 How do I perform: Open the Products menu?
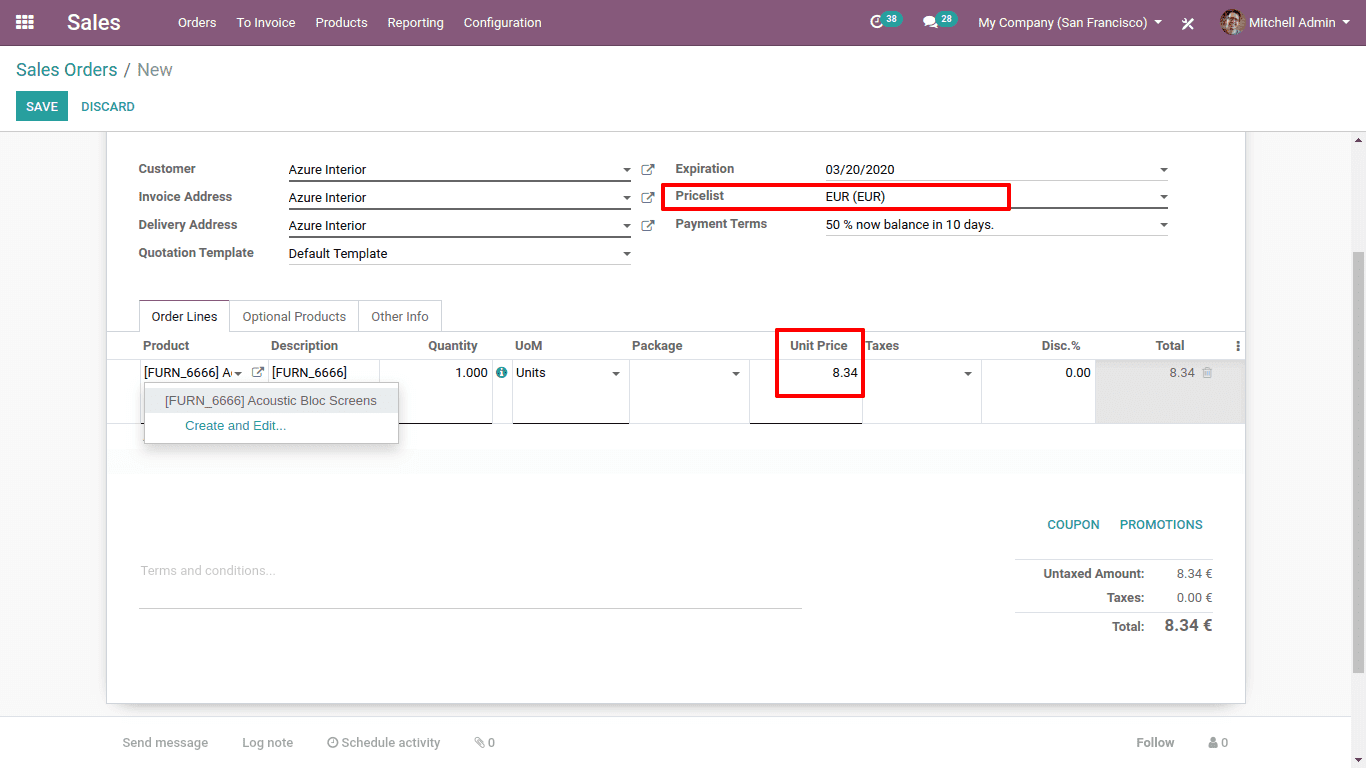coord(341,22)
